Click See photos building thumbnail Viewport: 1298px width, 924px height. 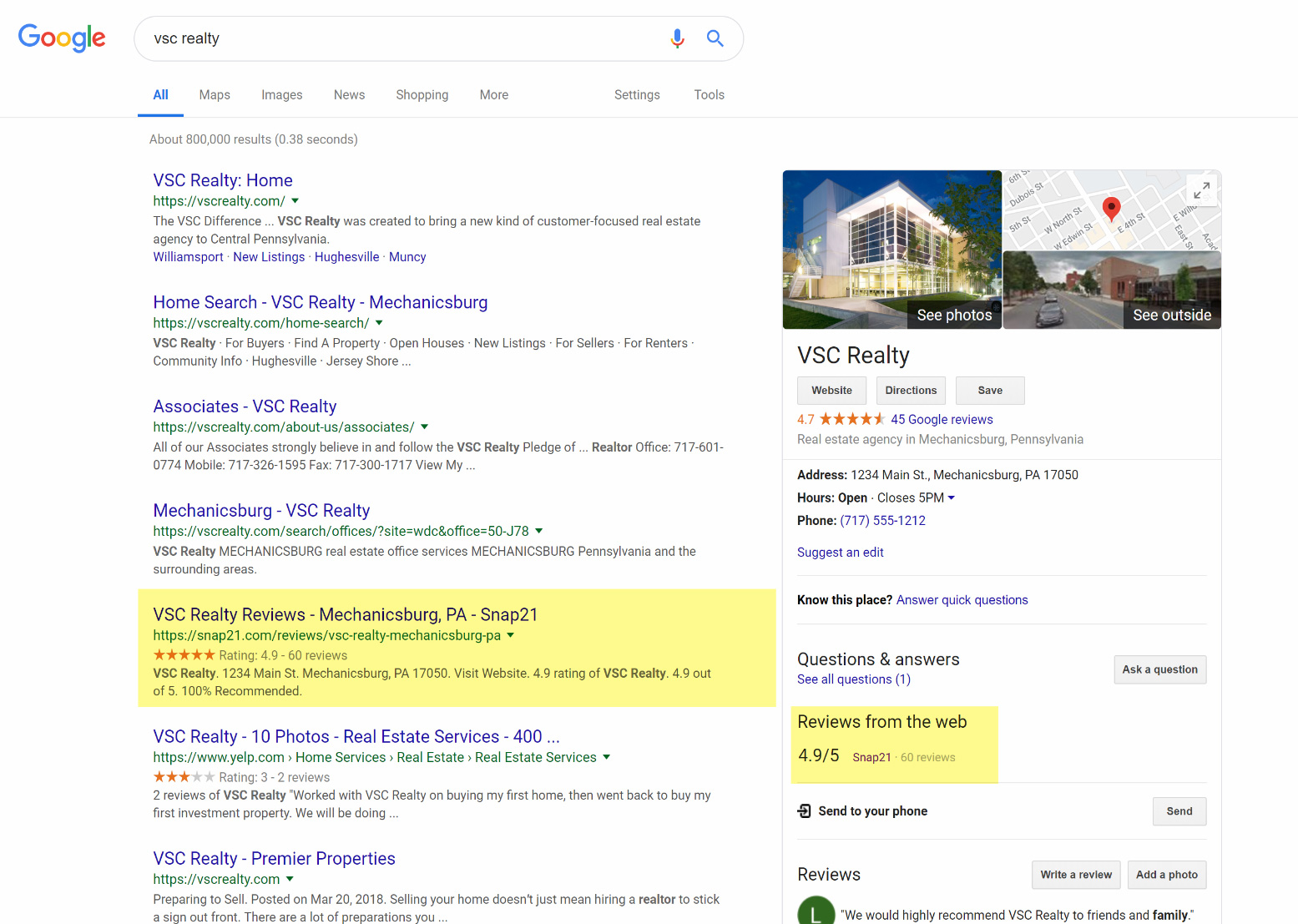pos(892,250)
